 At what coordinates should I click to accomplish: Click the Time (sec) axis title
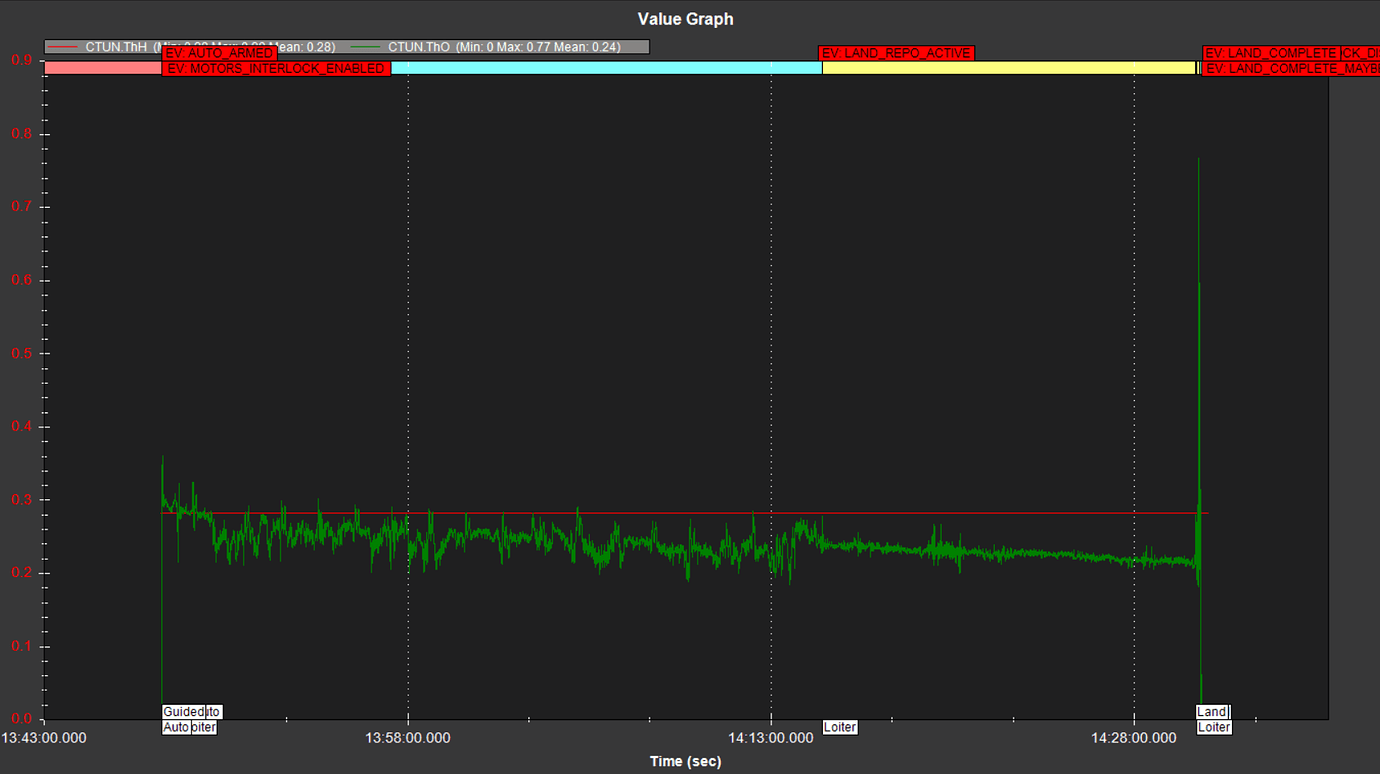(x=685, y=761)
